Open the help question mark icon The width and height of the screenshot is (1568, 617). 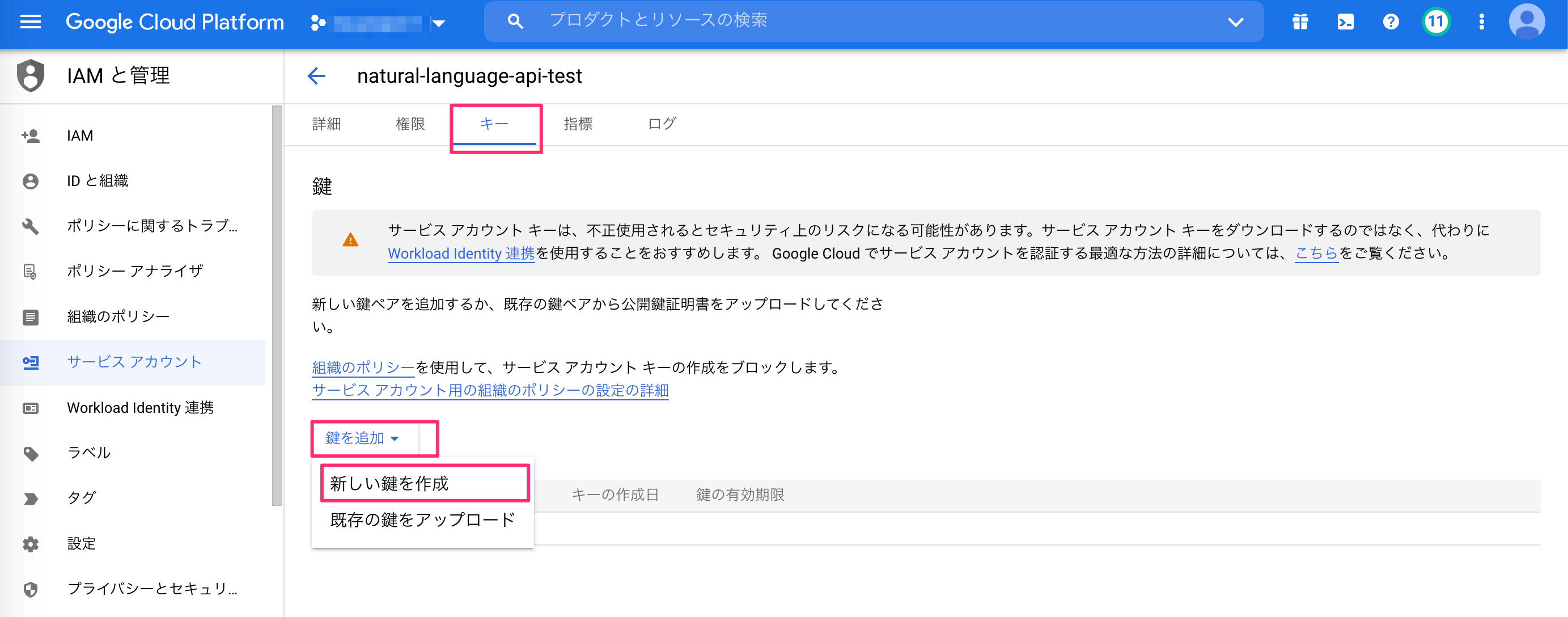pos(1390,23)
